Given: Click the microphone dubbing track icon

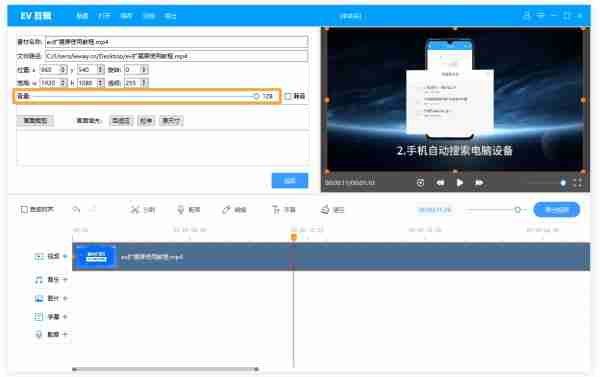Looking at the screenshot, I should (39, 335).
